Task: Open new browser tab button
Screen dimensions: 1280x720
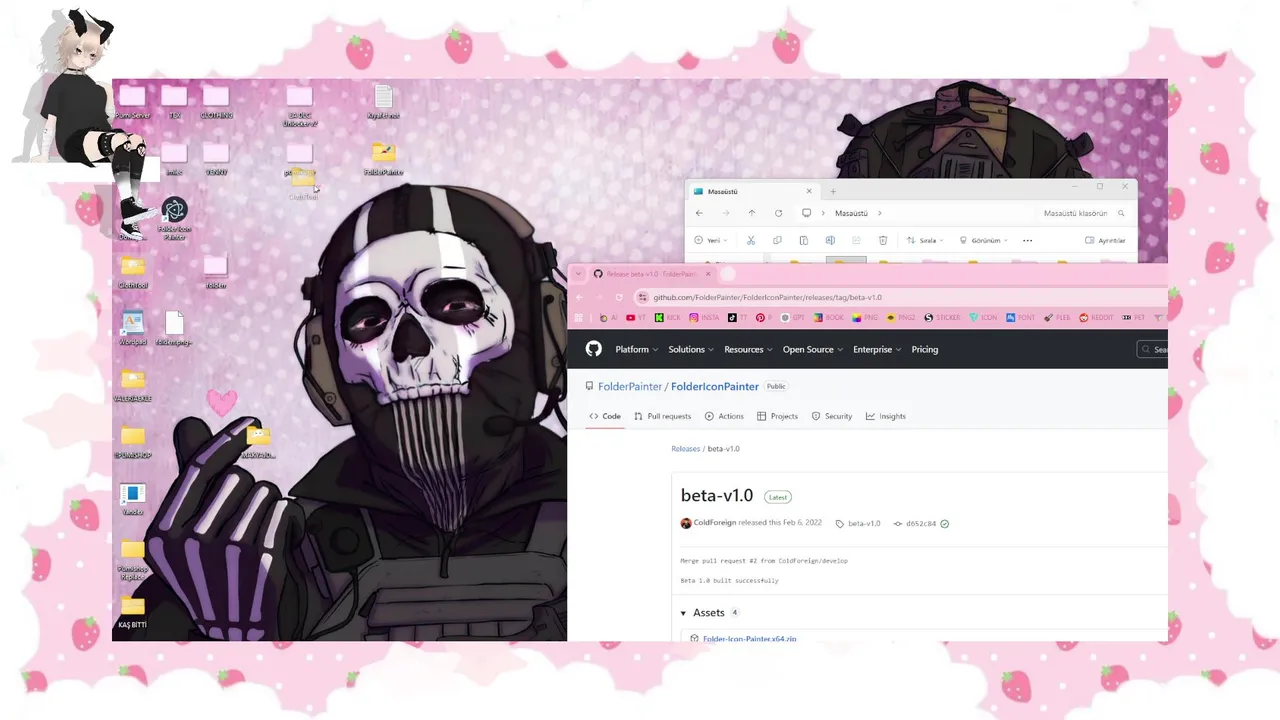Action: pos(728,274)
